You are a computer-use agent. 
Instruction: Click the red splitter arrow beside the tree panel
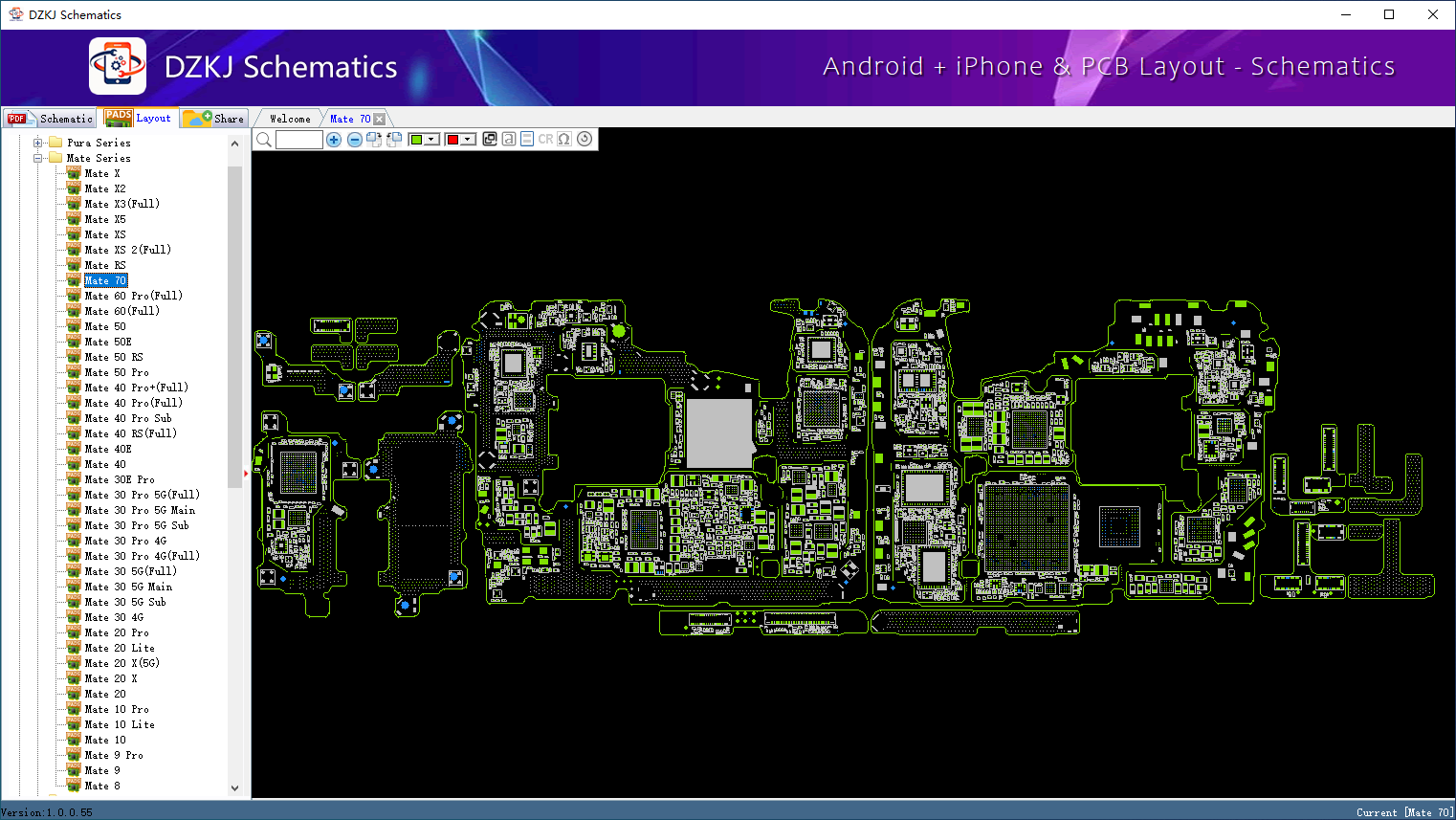[x=246, y=473]
